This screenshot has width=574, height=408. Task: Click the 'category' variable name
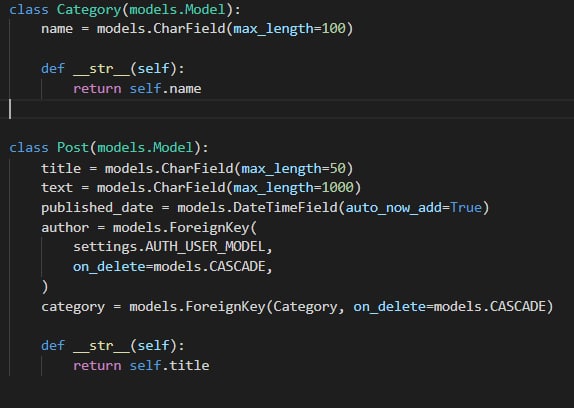[x=73, y=306]
